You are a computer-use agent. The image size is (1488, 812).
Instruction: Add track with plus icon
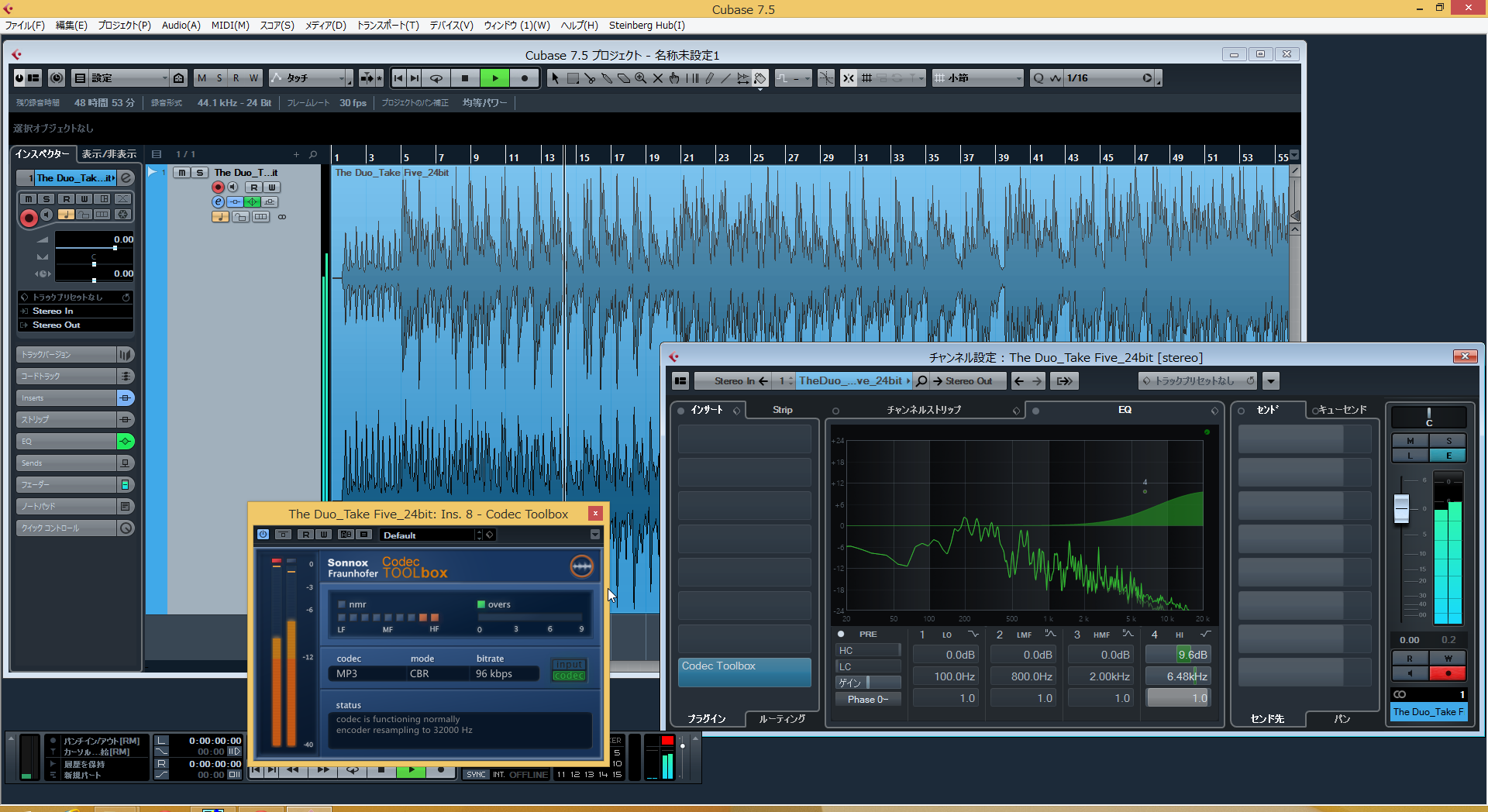pyautogui.click(x=296, y=154)
